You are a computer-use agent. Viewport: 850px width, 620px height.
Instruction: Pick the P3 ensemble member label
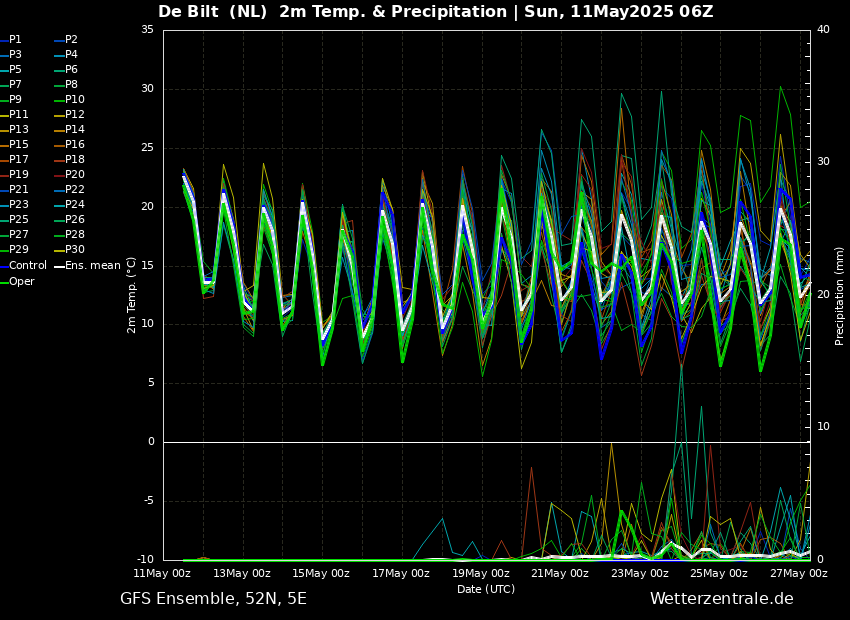click(x=15, y=55)
